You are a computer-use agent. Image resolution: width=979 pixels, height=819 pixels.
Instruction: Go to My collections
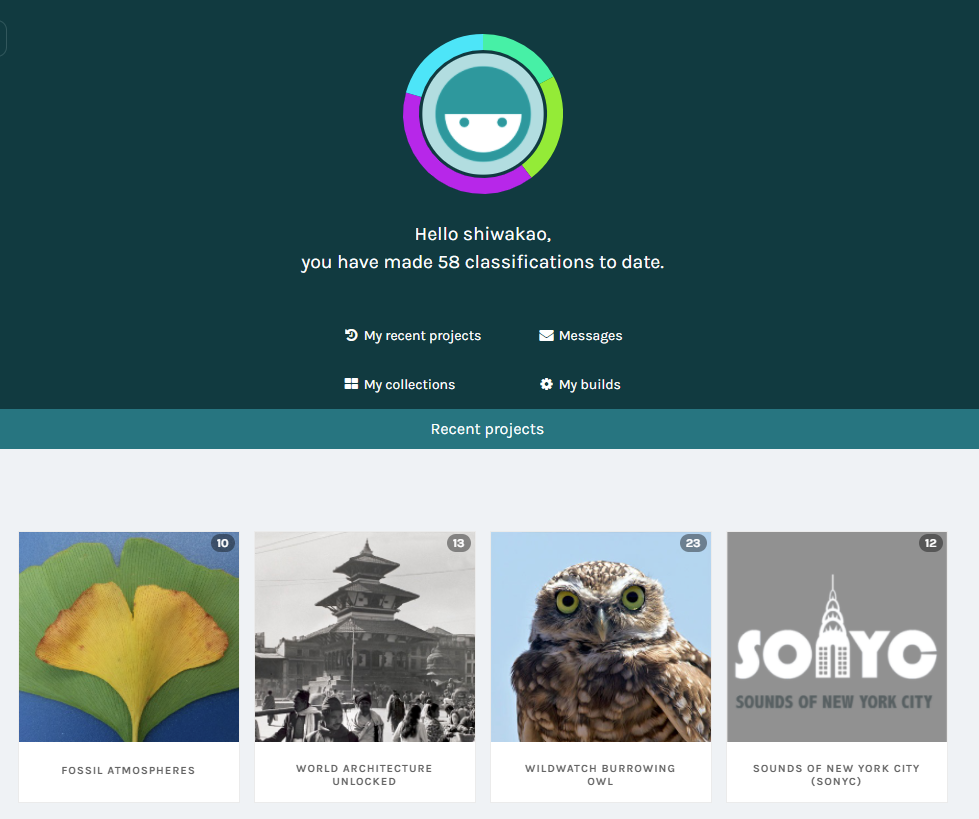click(400, 385)
